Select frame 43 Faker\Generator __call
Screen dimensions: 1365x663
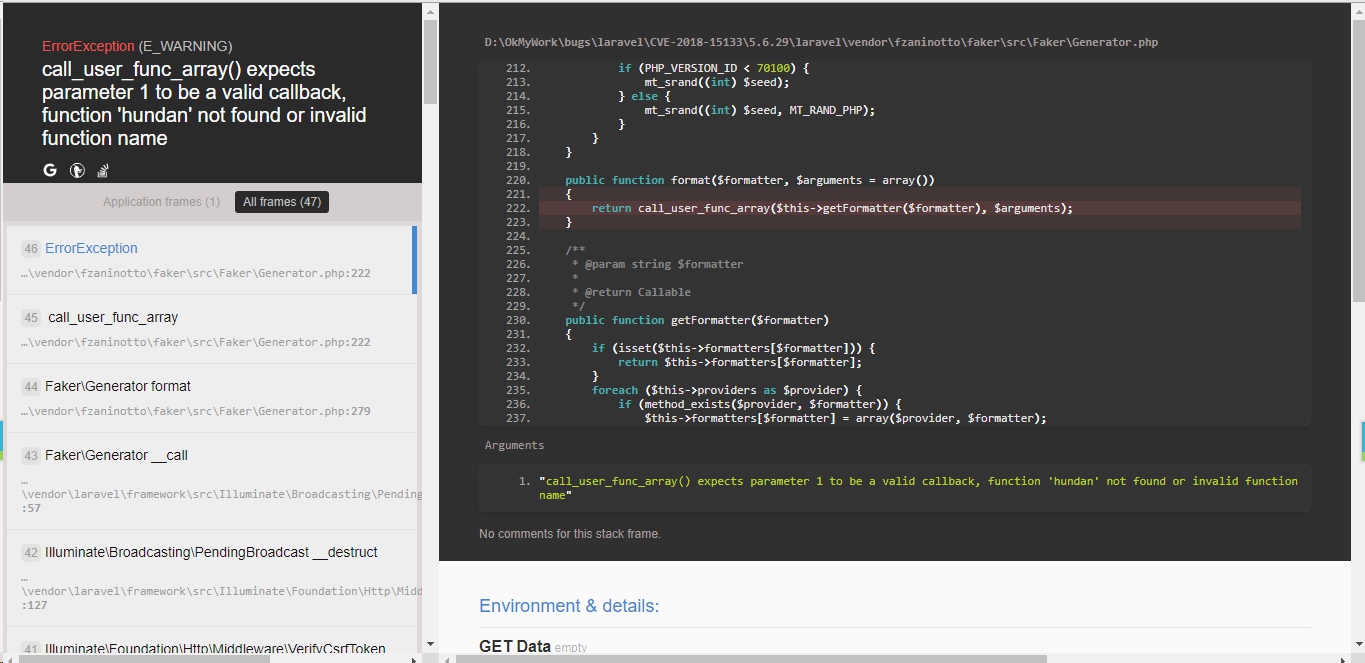[x=210, y=481]
